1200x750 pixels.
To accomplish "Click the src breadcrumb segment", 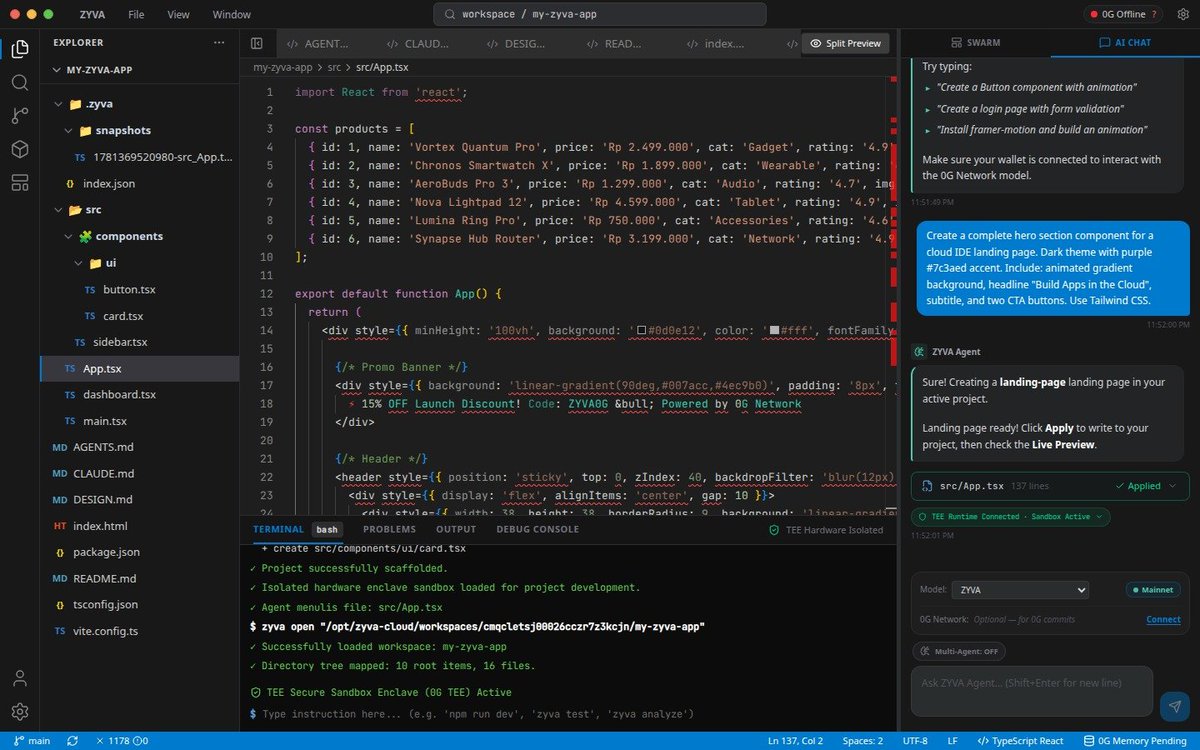I will pos(334,67).
